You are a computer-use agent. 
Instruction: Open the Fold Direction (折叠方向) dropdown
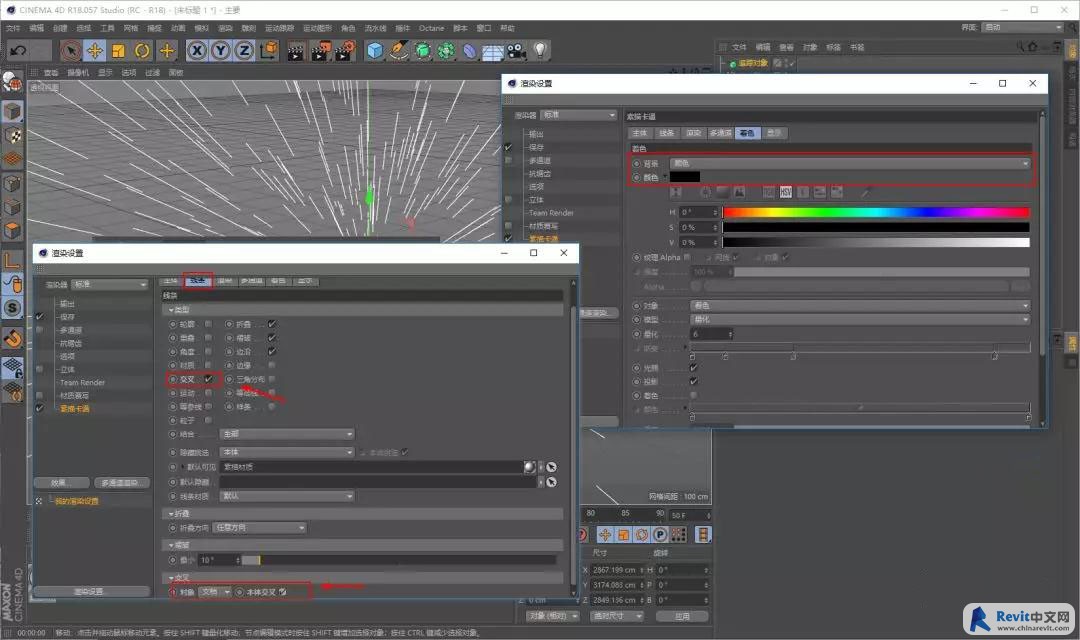pos(259,528)
